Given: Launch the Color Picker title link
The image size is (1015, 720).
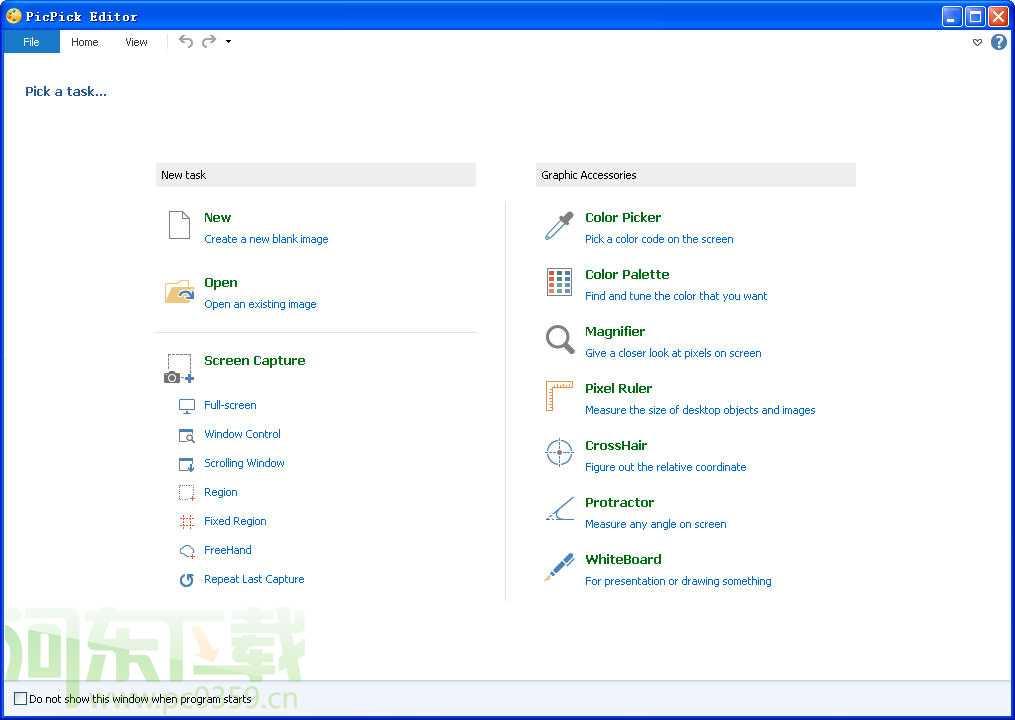Looking at the screenshot, I should point(623,218).
